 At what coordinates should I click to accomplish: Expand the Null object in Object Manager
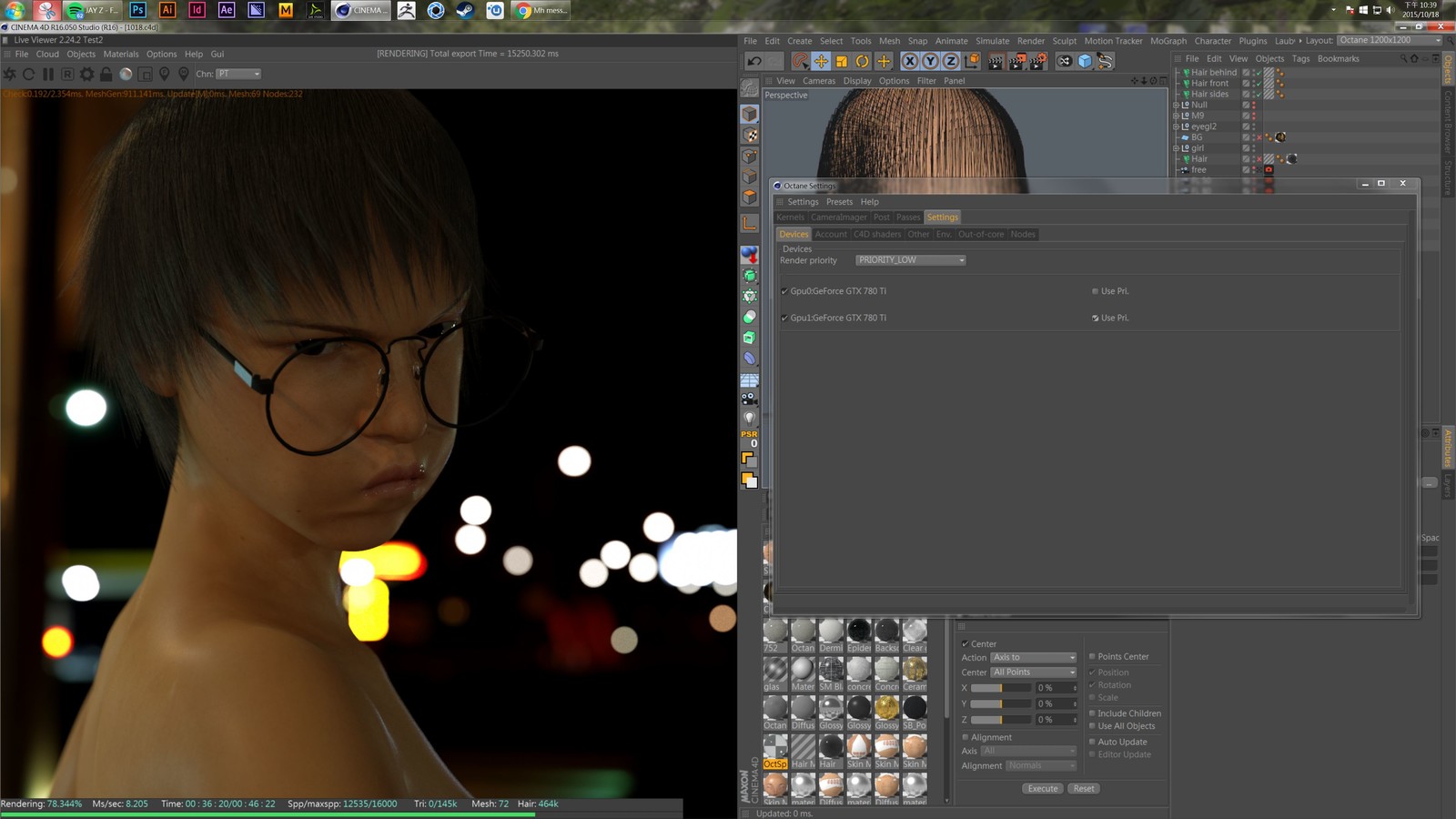(1176, 105)
